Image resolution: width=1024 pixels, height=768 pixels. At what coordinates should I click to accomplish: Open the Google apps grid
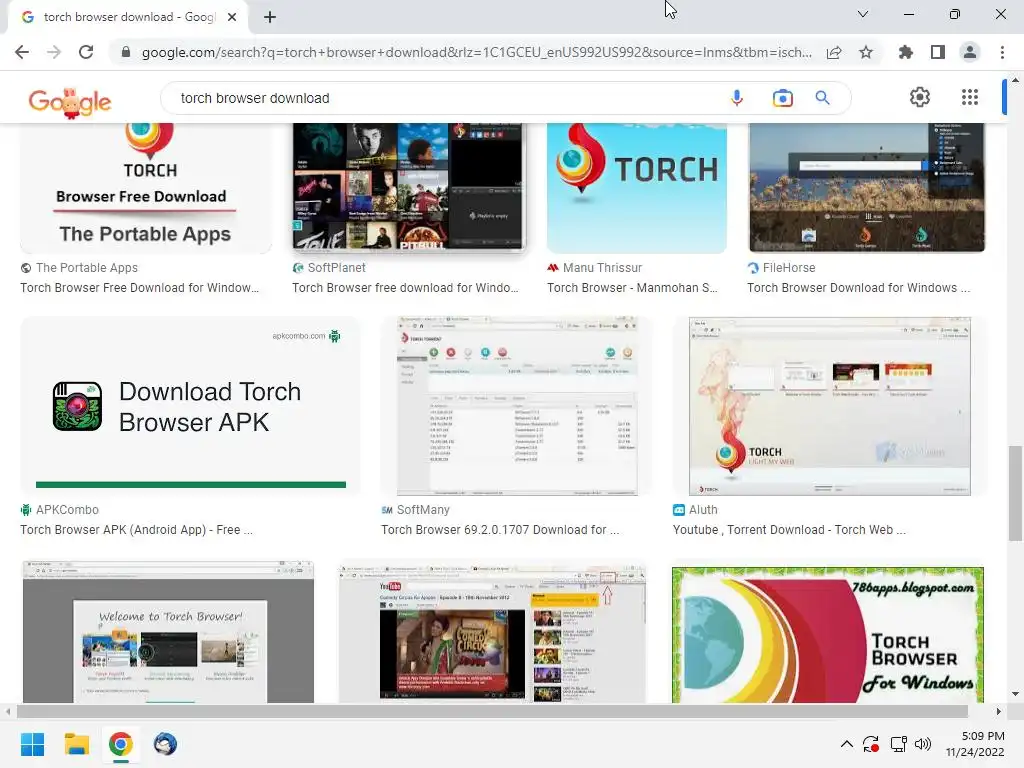point(970,97)
